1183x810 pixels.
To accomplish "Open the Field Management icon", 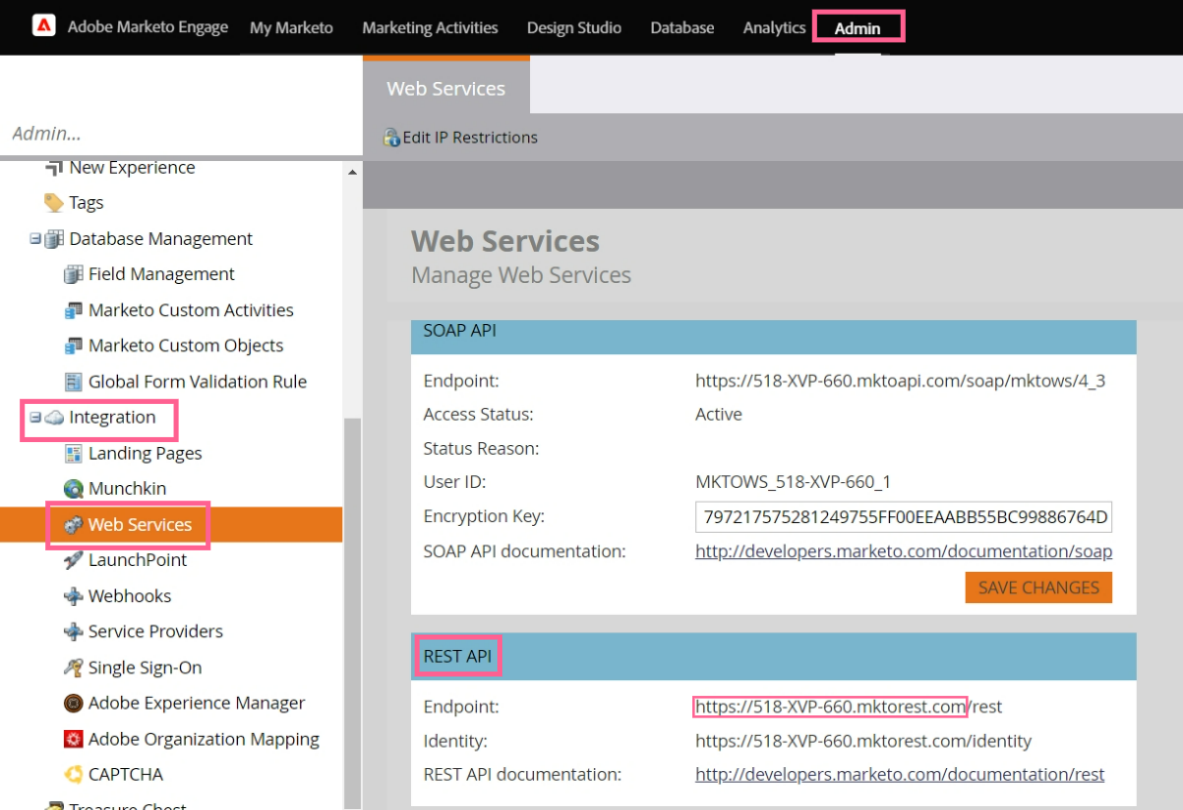I will click(x=73, y=275).
